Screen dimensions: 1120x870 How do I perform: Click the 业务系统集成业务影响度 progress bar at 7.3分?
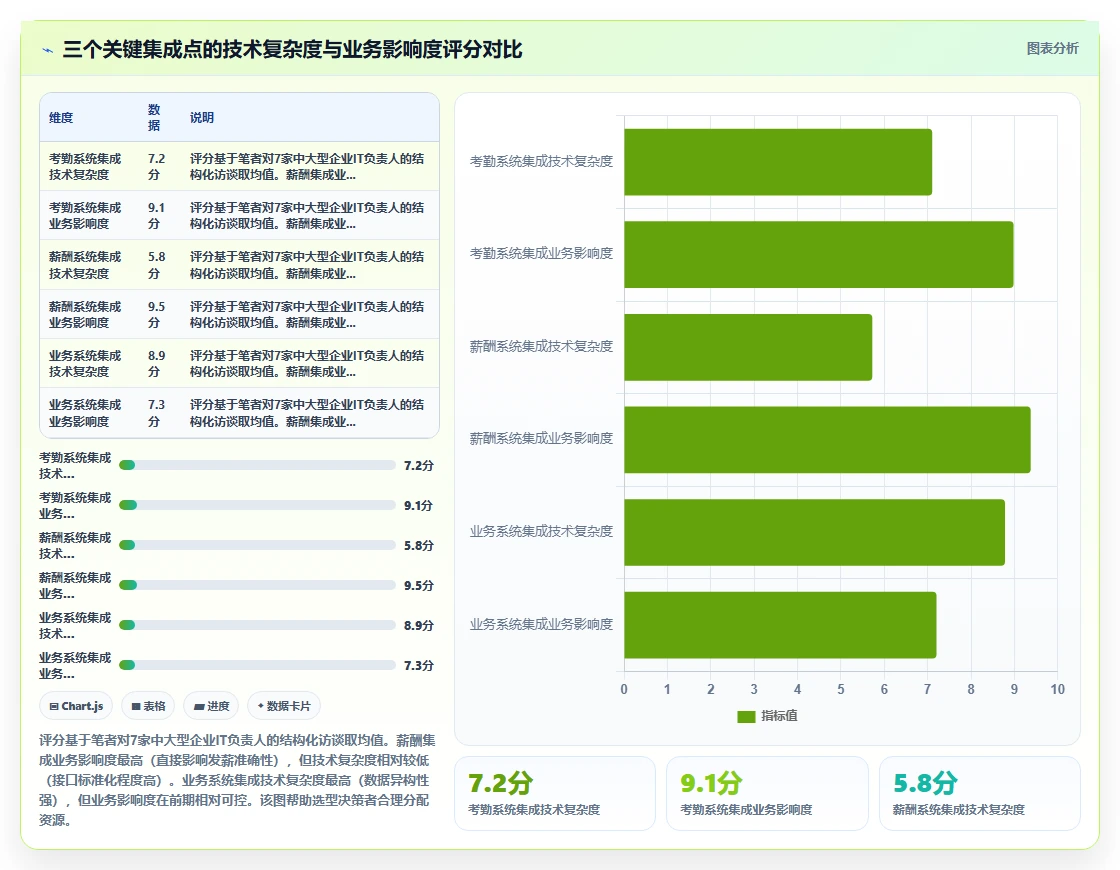point(257,665)
